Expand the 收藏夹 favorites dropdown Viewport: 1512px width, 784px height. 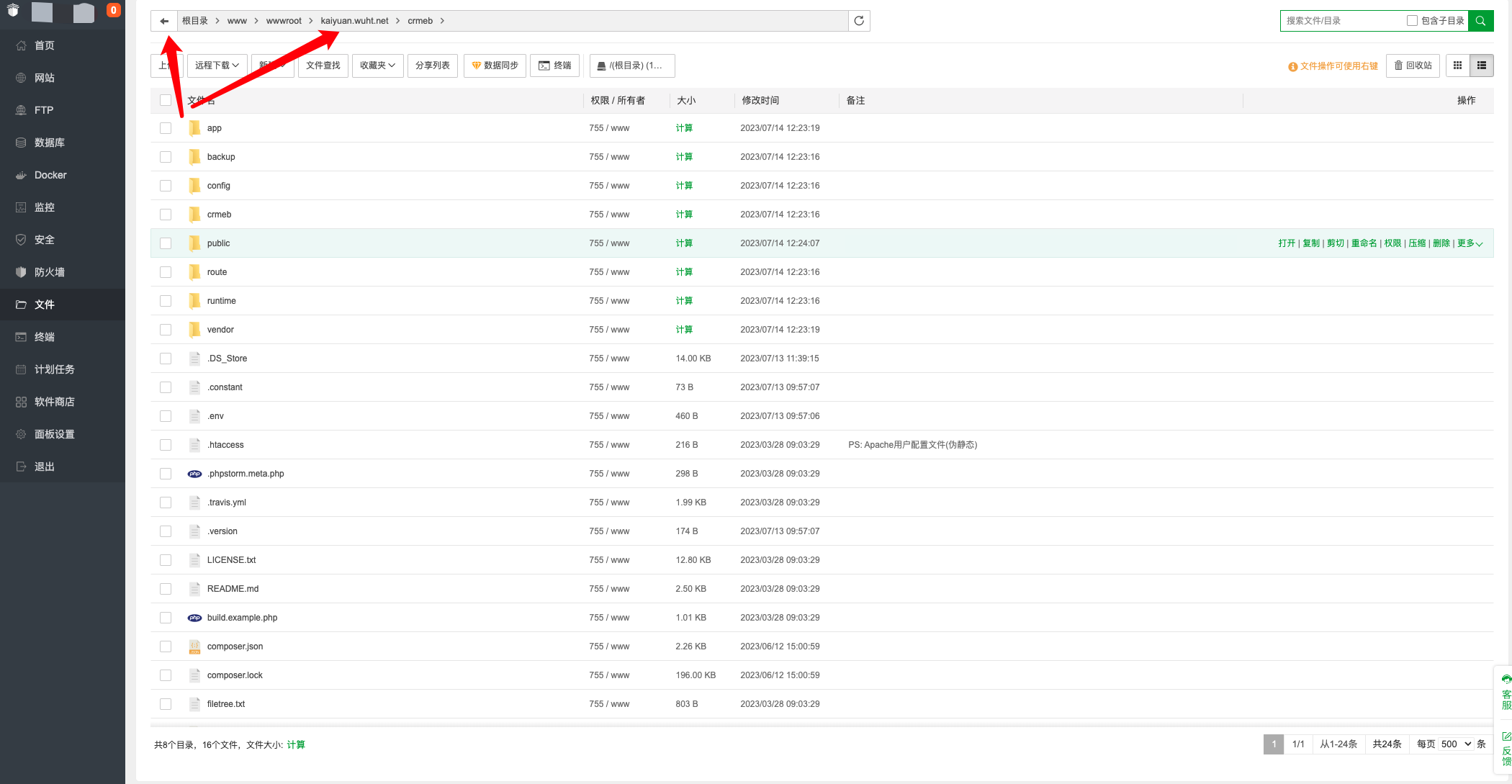pos(377,66)
